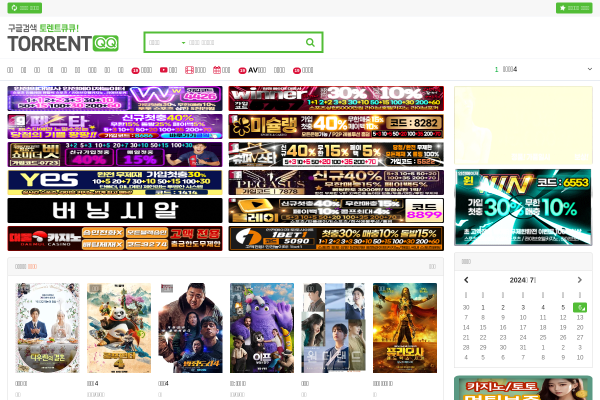Select the highlighted date 6 in the calendar
600x400 pixels.
580,307
